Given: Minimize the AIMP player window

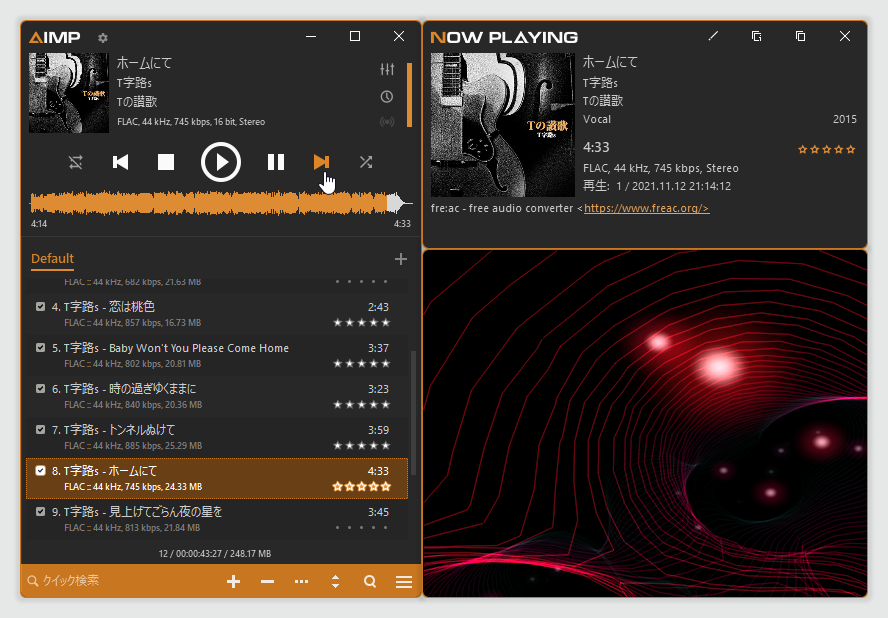Looking at the screenshot, I should (311, 36).
